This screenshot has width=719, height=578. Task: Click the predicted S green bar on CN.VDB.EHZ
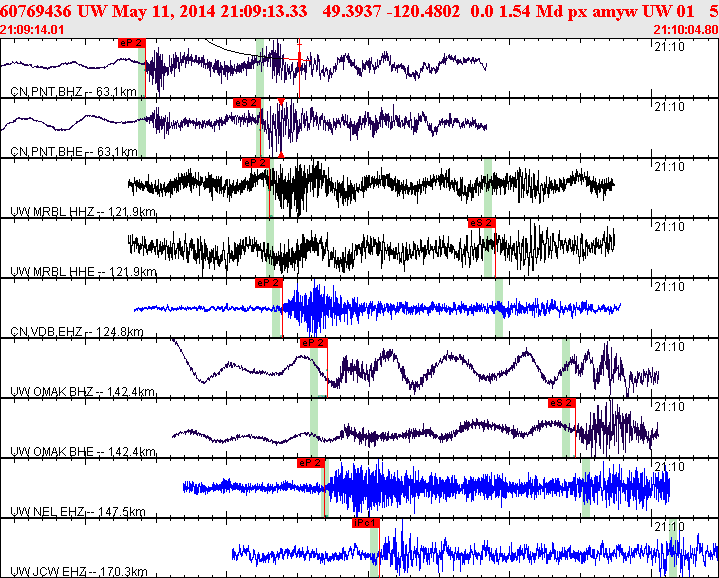[499, 308]
